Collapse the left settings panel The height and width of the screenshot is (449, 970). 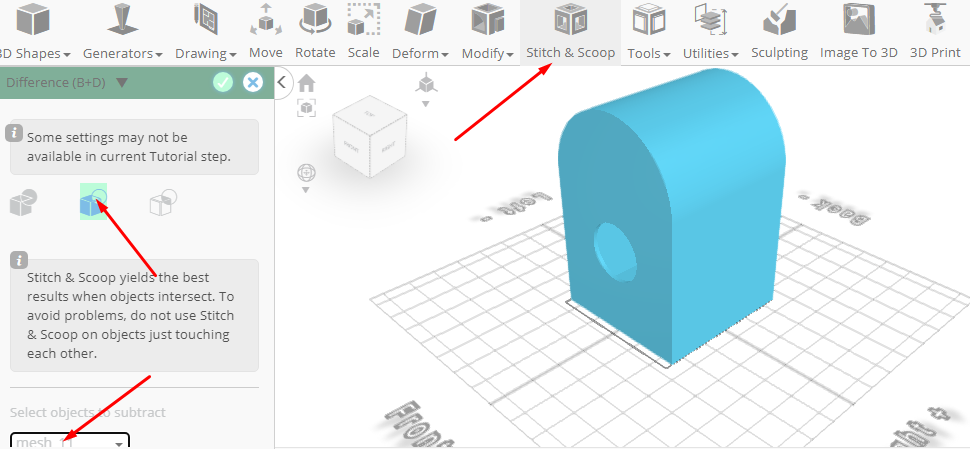point(282,82)
